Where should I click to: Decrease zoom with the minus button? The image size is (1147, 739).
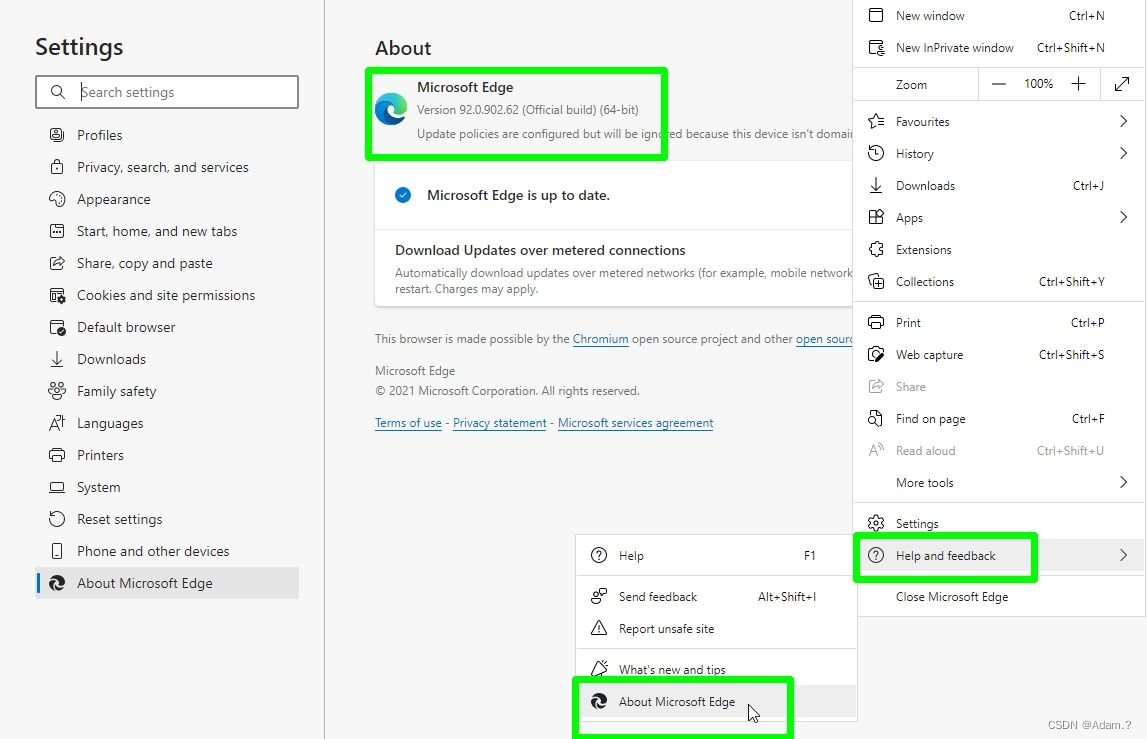pos(999,84)
